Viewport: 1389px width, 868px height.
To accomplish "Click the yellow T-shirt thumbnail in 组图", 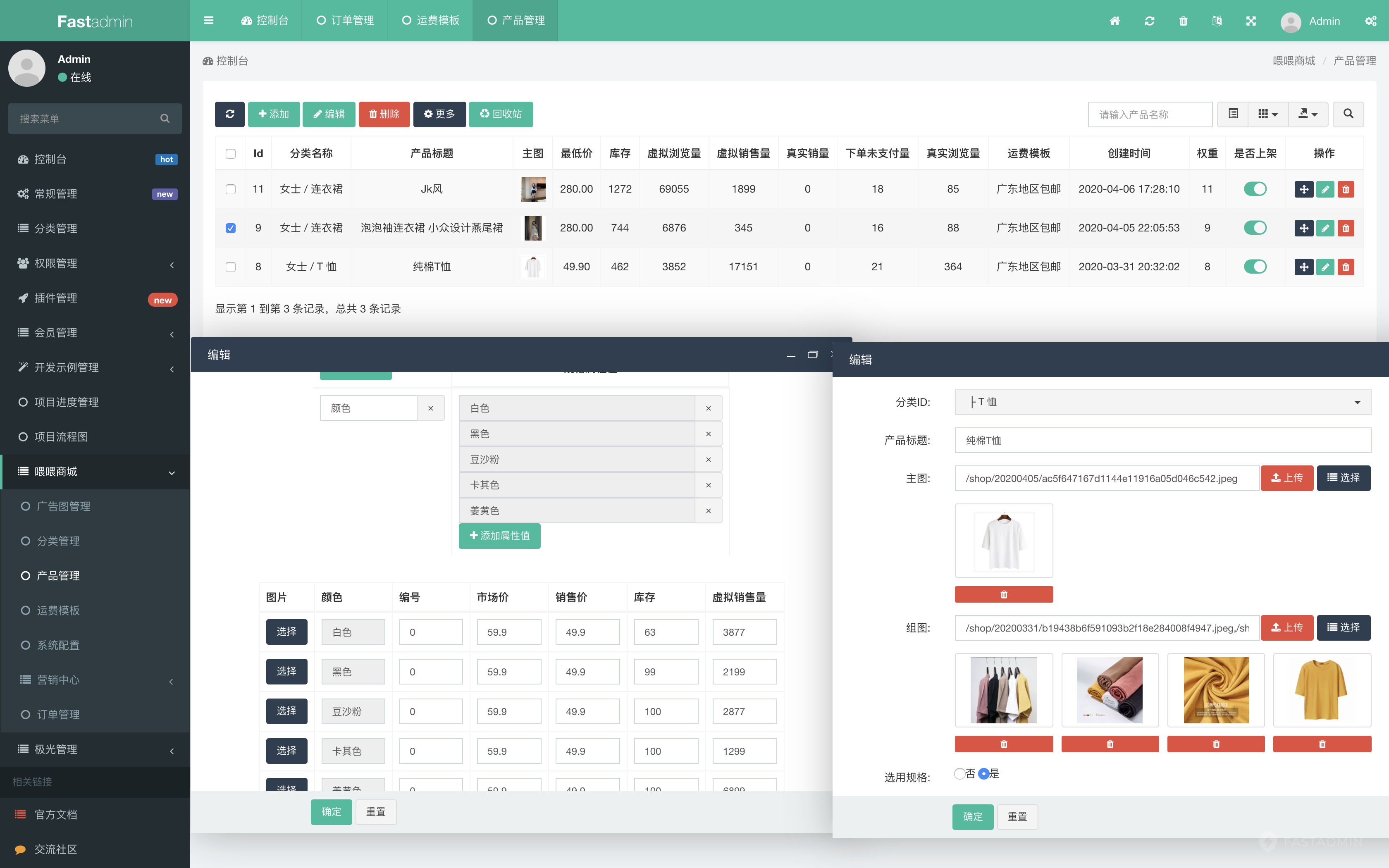I will pyautogui.click(x=1321, y=690).
